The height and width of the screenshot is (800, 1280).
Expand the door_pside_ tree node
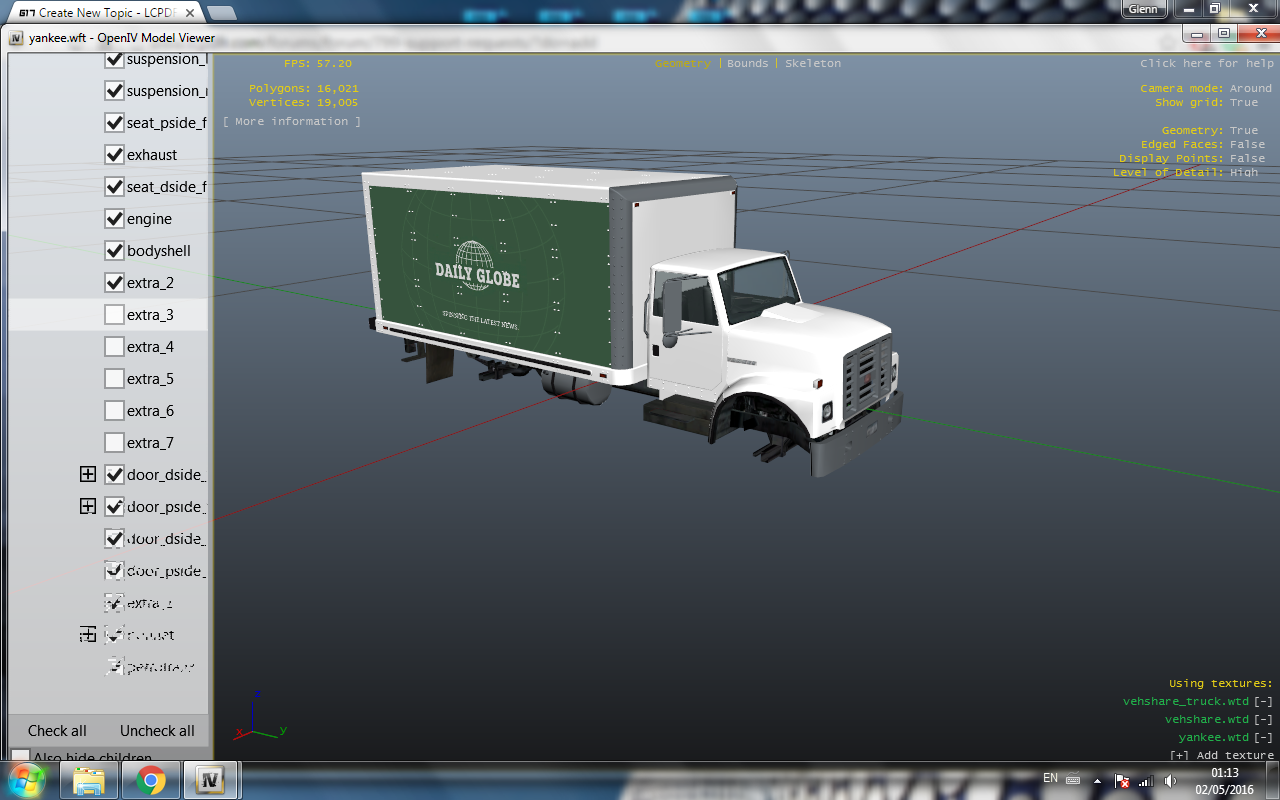click(x=88, y=507)
